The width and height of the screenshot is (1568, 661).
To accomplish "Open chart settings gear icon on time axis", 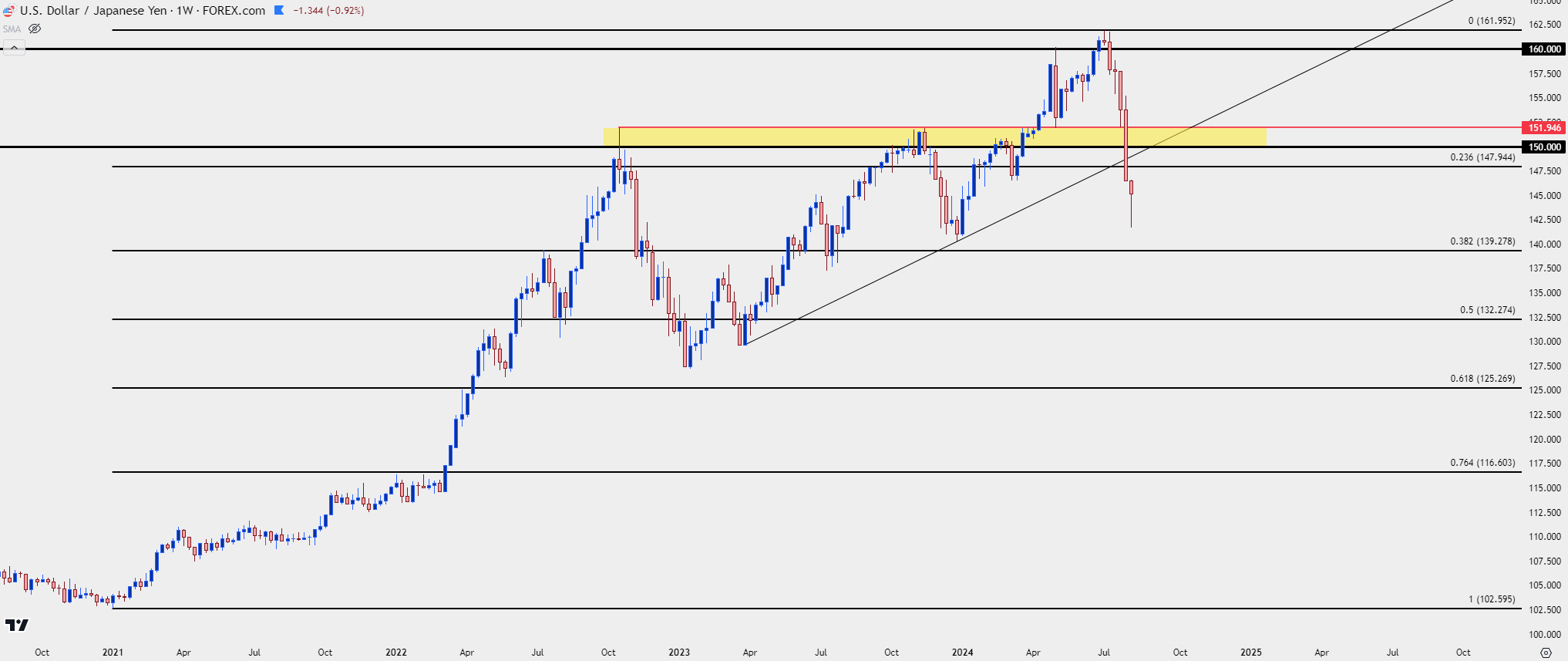I will point(1546,653).
